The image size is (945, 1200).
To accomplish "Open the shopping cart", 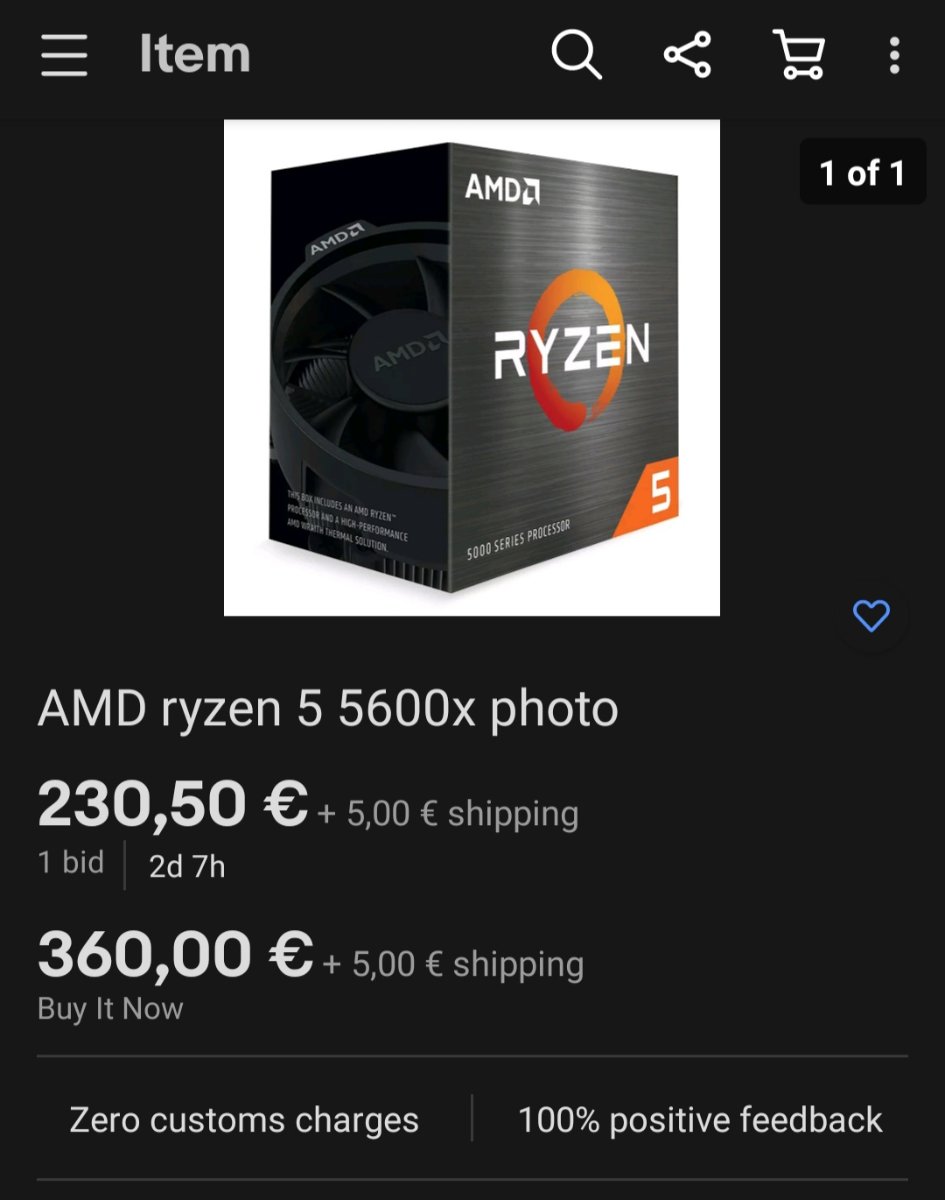I will tap(799, 54).
